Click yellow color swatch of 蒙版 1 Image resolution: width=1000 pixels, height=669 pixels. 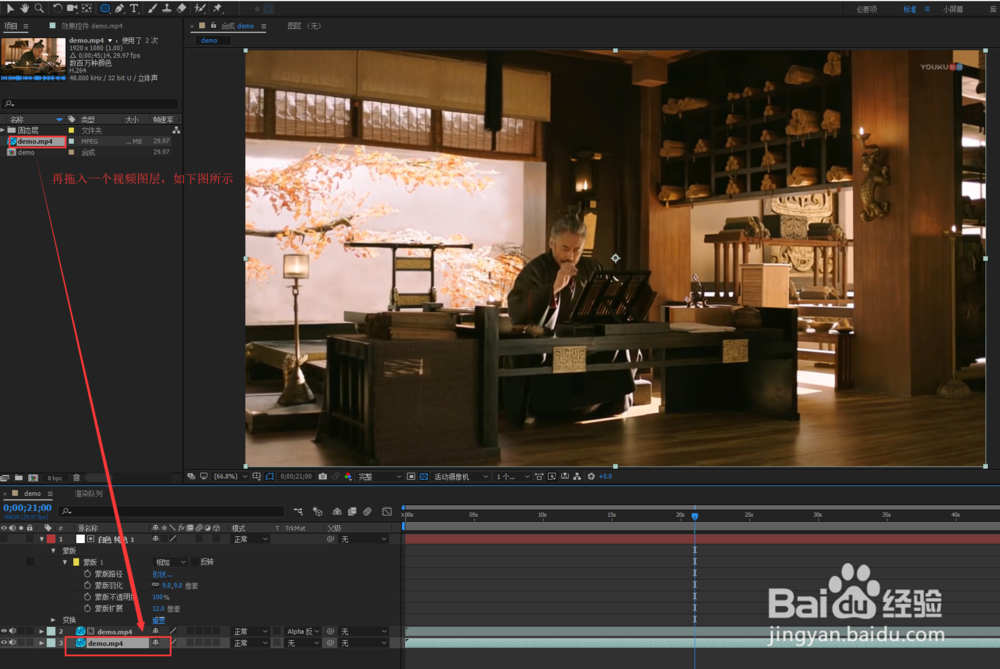click(76, 562)
